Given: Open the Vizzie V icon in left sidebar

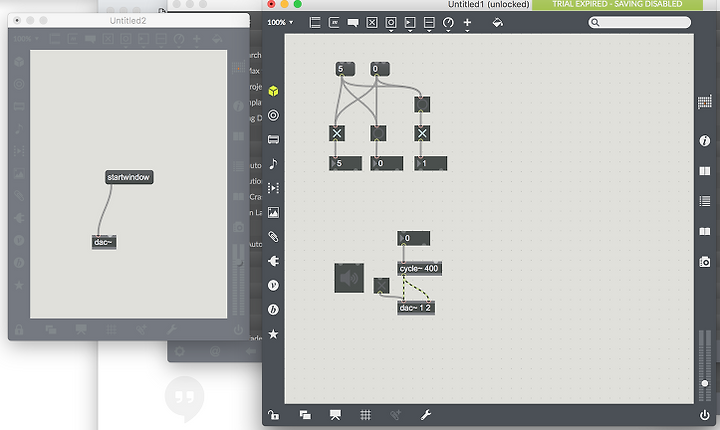Looking at the screenshot, I should click(x=273, y=285).
